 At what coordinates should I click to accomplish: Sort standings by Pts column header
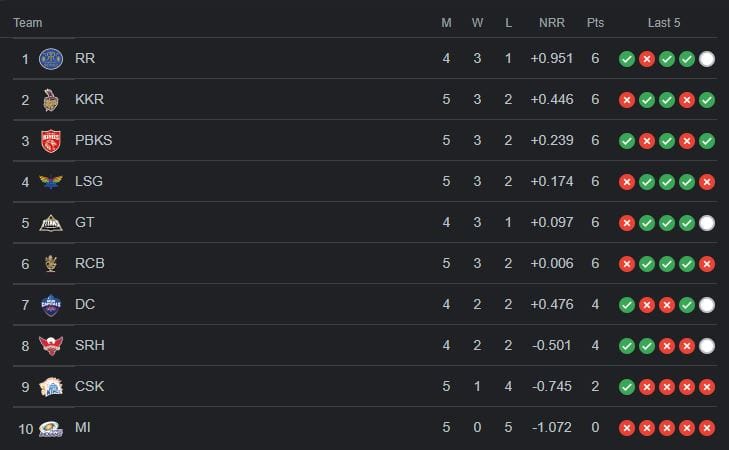(595, 23)
